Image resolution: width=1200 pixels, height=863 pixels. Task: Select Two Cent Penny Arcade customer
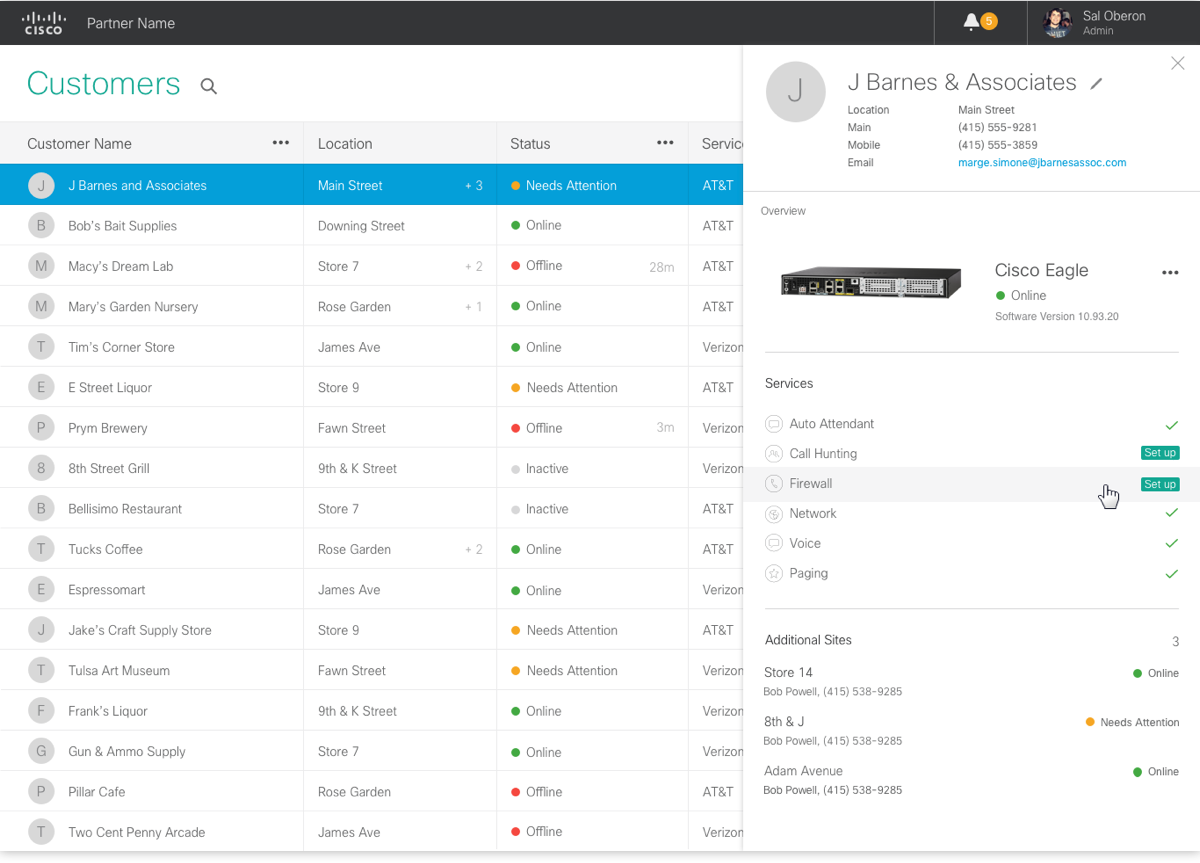coord(136,832)
